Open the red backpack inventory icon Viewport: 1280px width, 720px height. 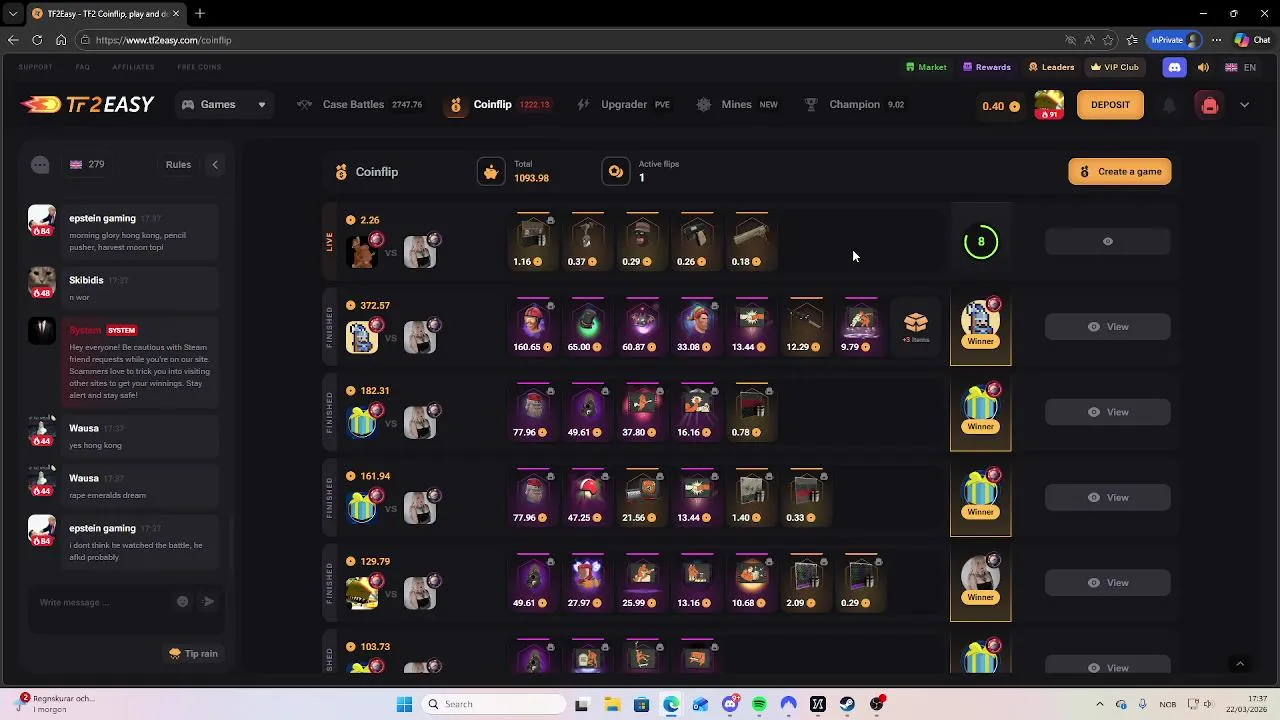[x=1209, y=105]
